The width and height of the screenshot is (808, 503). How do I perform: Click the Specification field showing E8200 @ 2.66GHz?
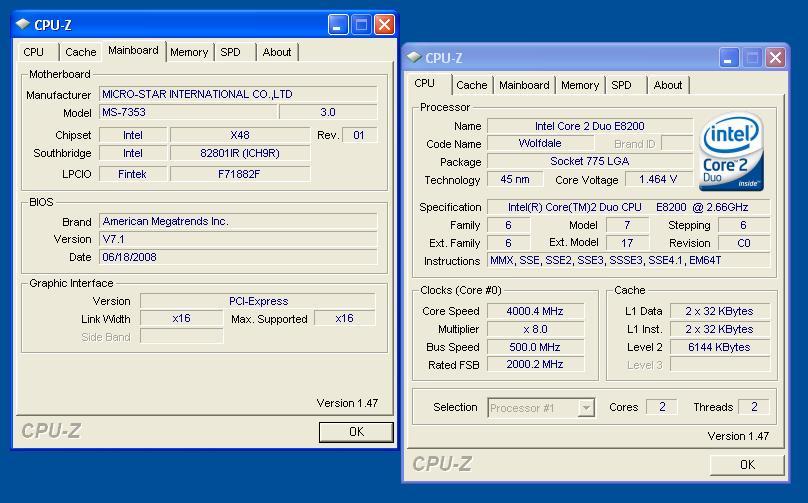click(x=629, y=207)
